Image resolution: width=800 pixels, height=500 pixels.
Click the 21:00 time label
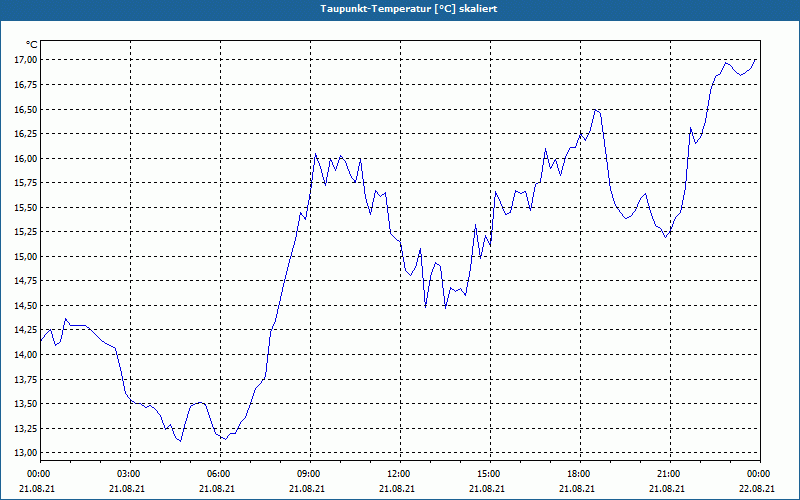(670, 474)
